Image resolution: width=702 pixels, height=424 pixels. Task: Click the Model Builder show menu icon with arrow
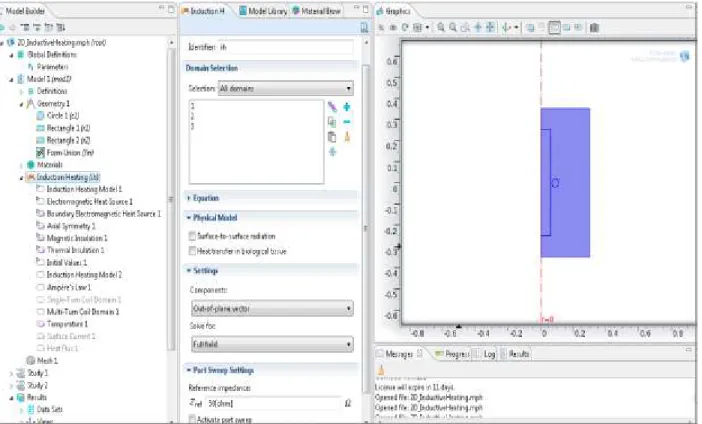pos(60,27)
